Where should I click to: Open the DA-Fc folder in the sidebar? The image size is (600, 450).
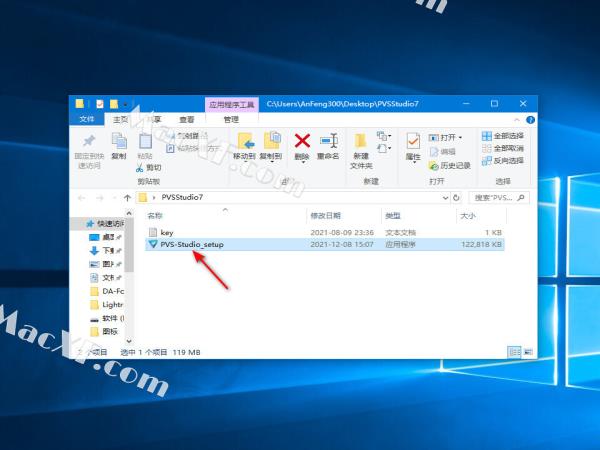click(107, 291)
